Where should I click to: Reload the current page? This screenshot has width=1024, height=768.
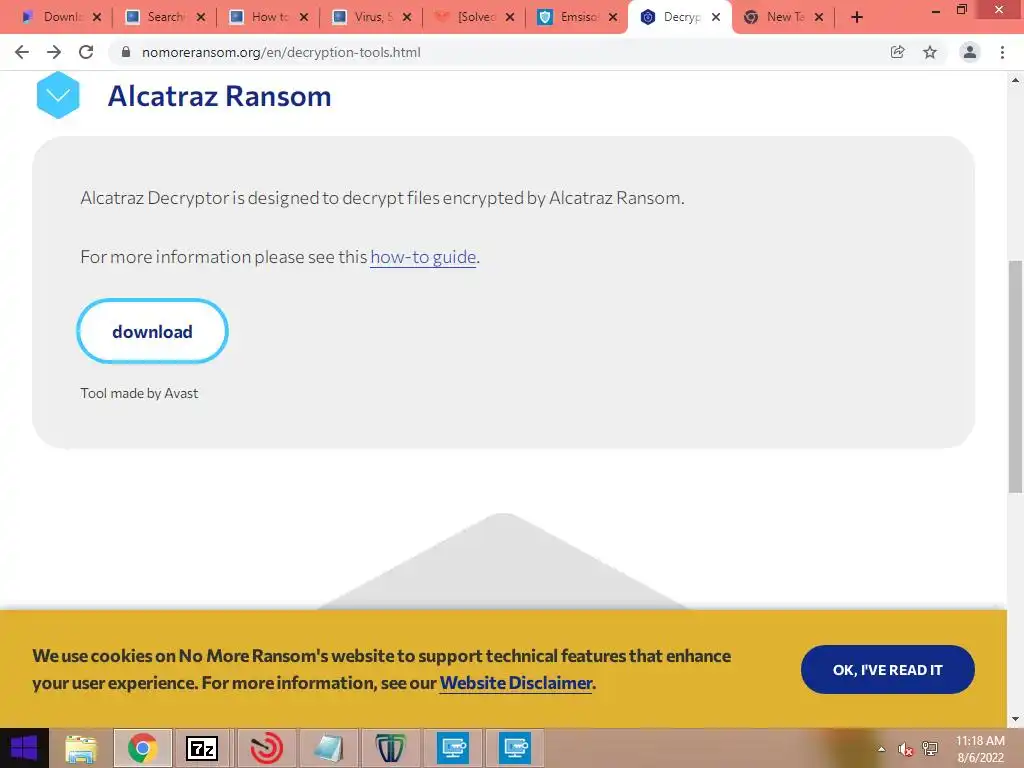coord(86,52)
